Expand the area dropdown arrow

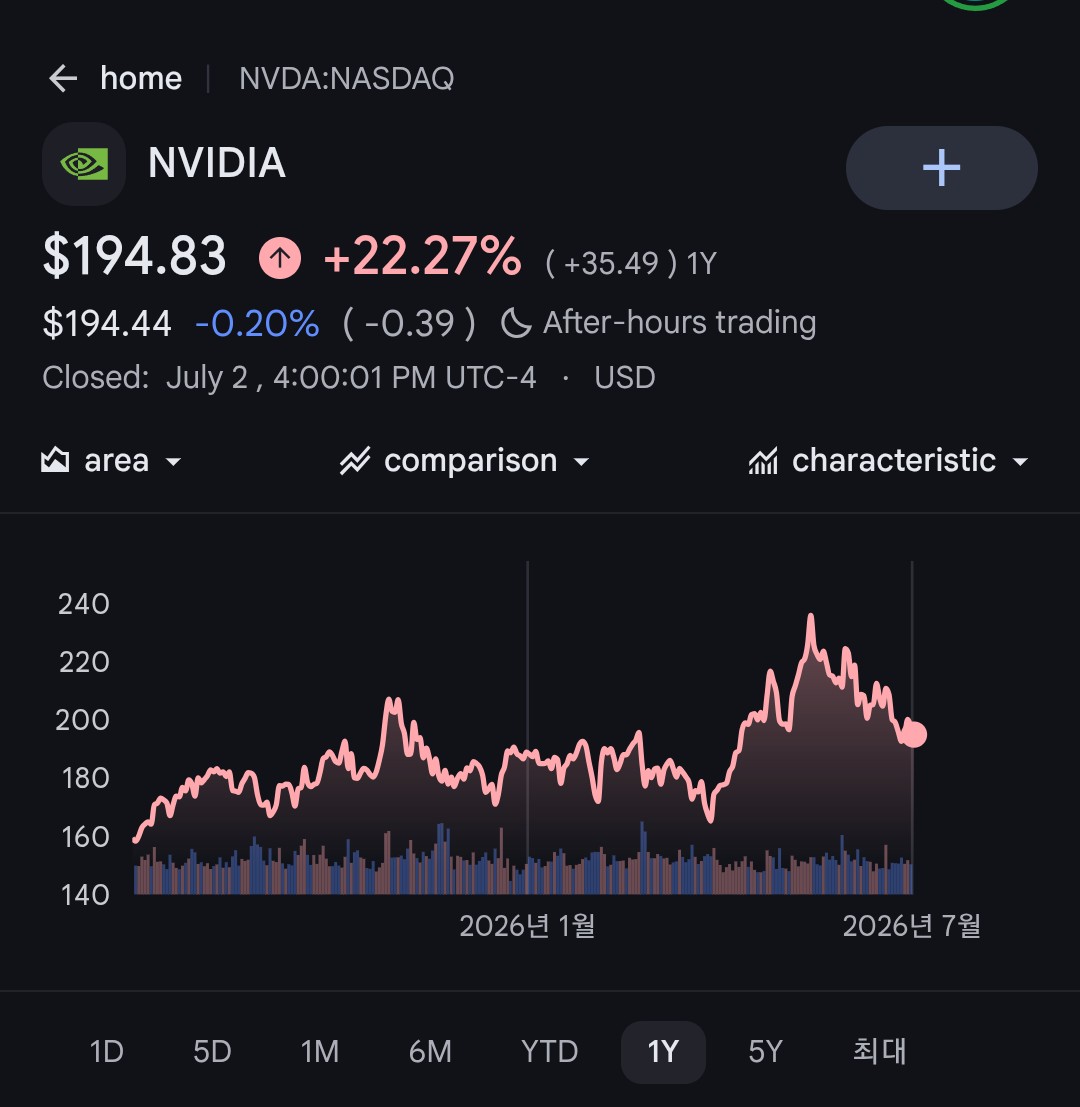coord(173,462)
